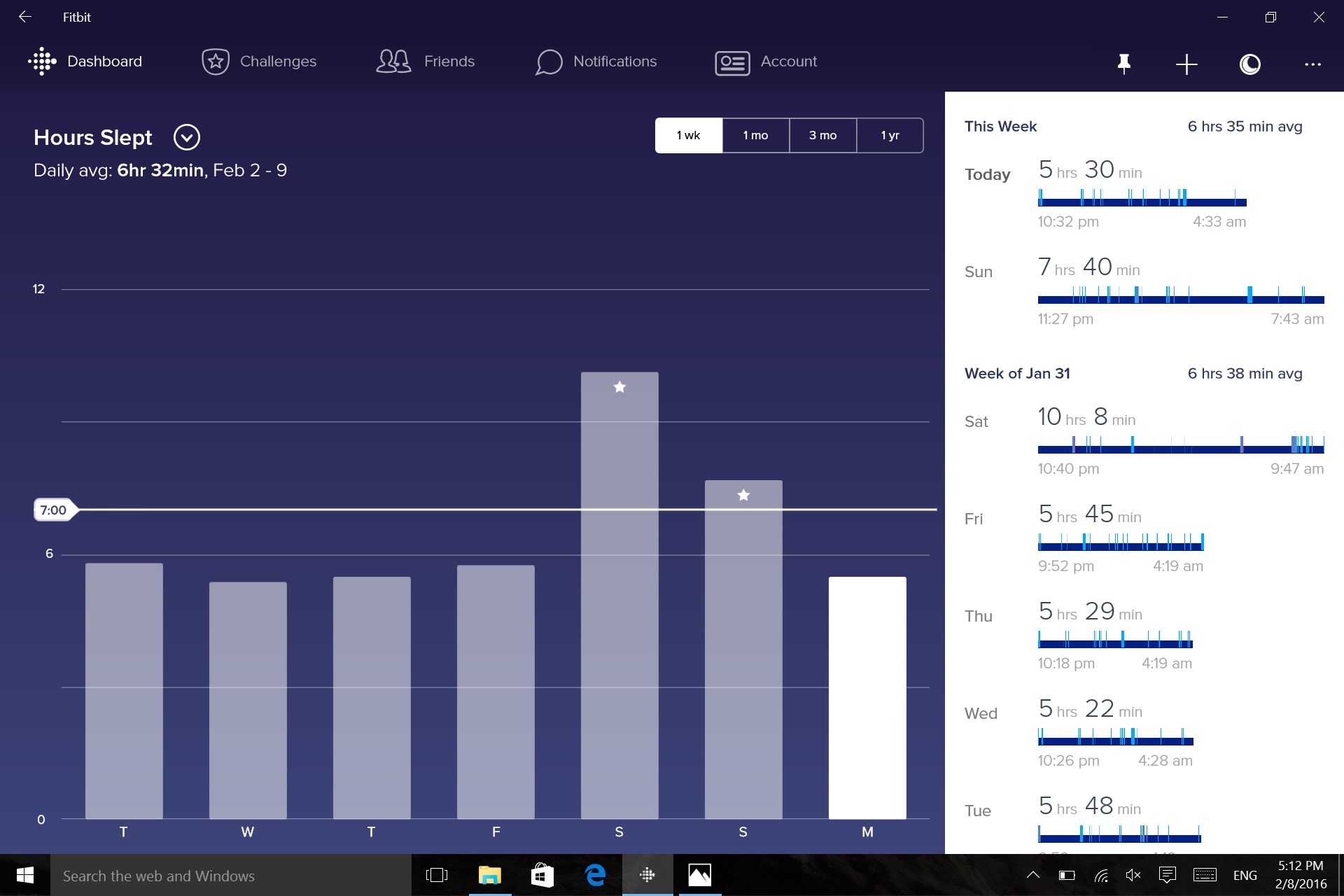Open the three-dots more menu
Screen dimensions: 1344x896
(1312, 64)
